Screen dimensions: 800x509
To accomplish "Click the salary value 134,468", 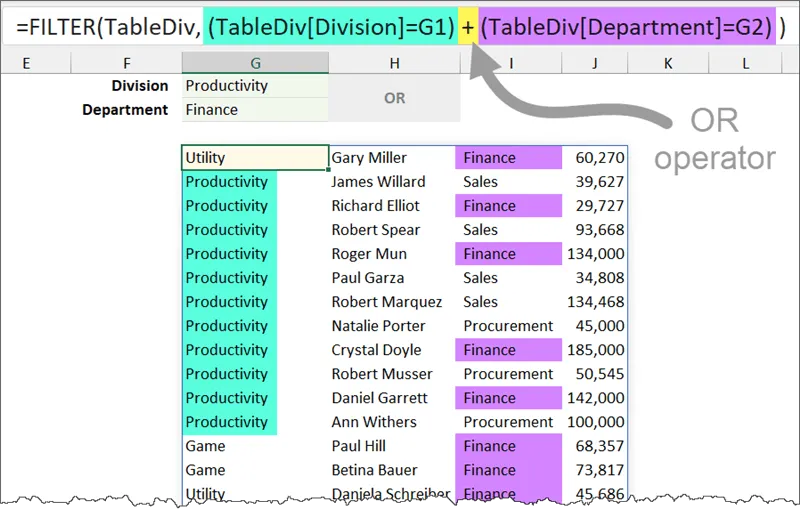I will [595, 302].
